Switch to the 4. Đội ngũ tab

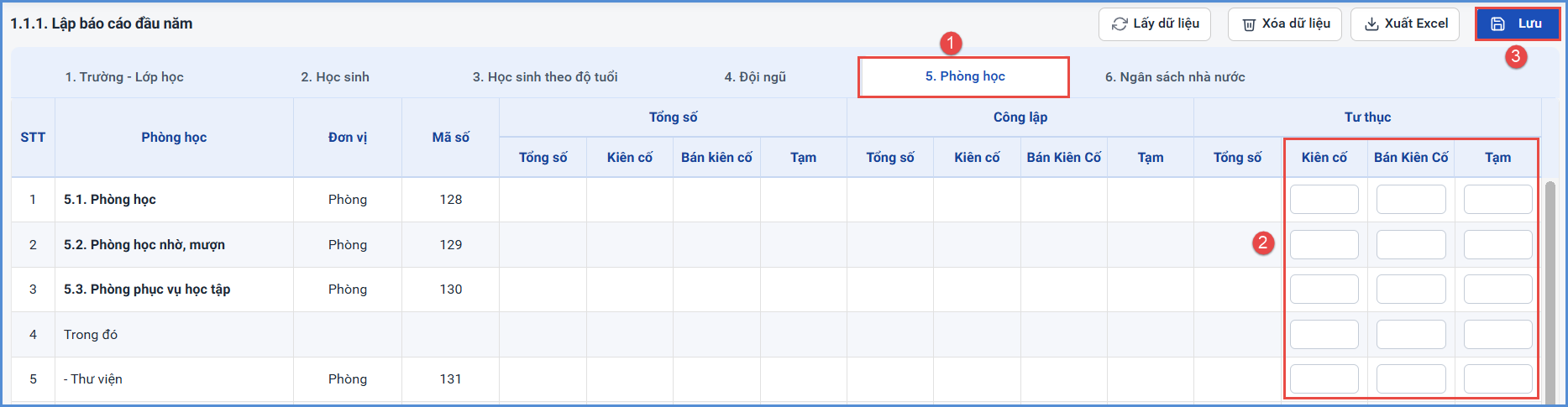(x=755, y=77)
